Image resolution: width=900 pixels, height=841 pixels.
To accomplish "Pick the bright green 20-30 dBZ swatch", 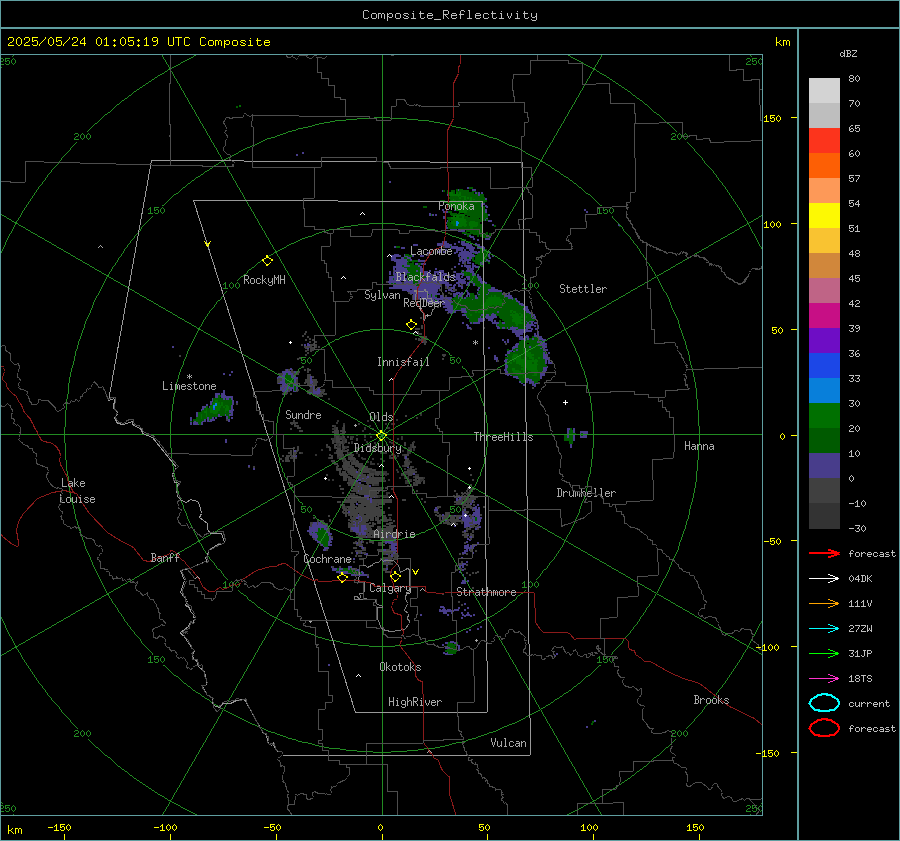I will point(824,416).
